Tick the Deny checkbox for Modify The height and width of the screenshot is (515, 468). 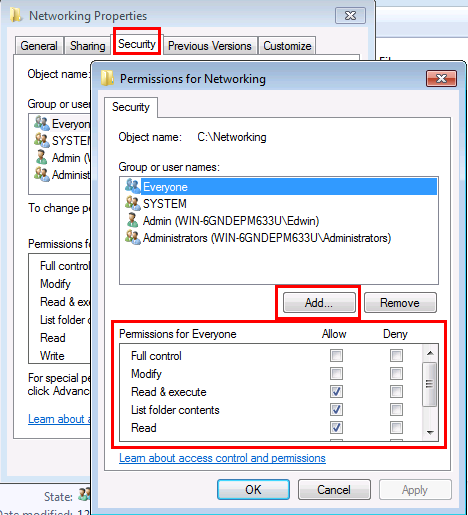click(x=396, y=374)
